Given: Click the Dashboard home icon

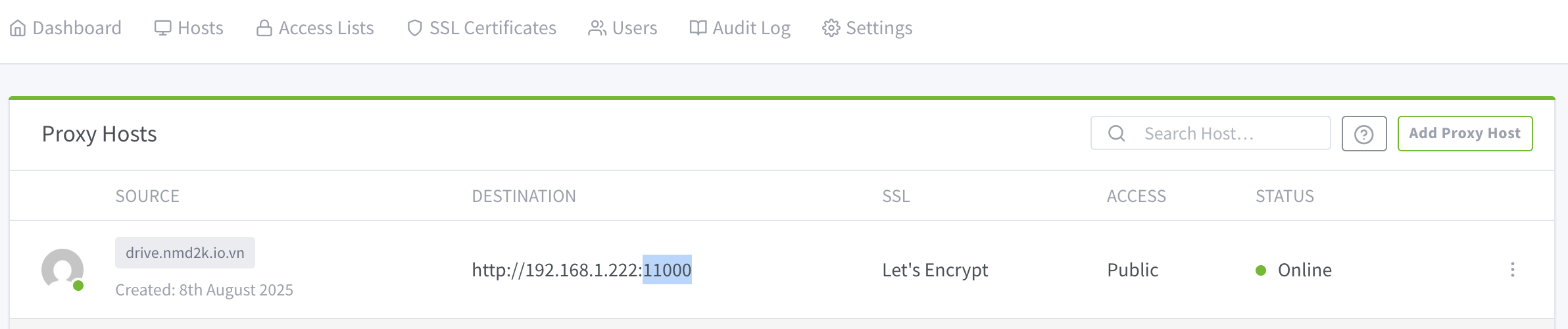Looking at the screenshot, I should (x=18, y=28).
